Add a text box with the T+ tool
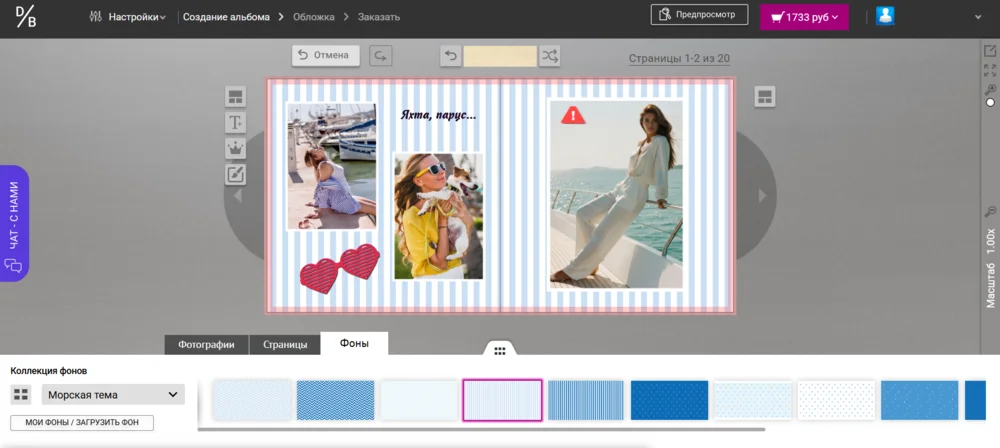The width and height of the screenshot is (1000, 448). click(x=236, y=123)
